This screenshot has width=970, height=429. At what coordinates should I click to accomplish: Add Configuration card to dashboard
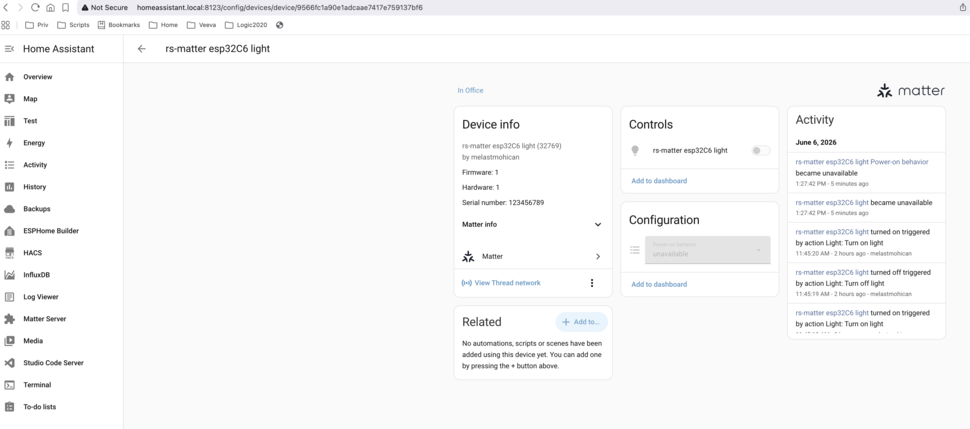coord(659,284)
